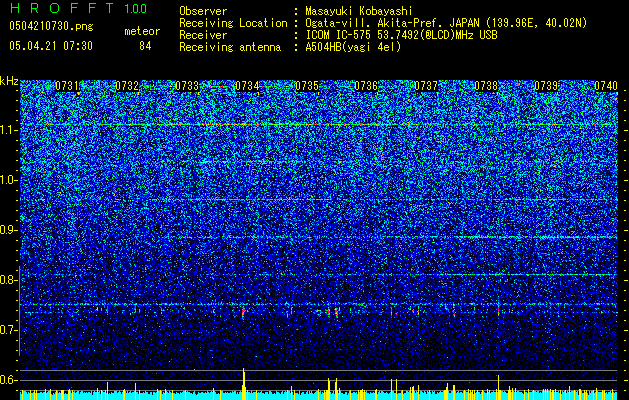This screenshot has width=629, height=400.
Task: Select location text Ogata-vill. Akita-Pref. JAPAN
Action: coord(391,23)
